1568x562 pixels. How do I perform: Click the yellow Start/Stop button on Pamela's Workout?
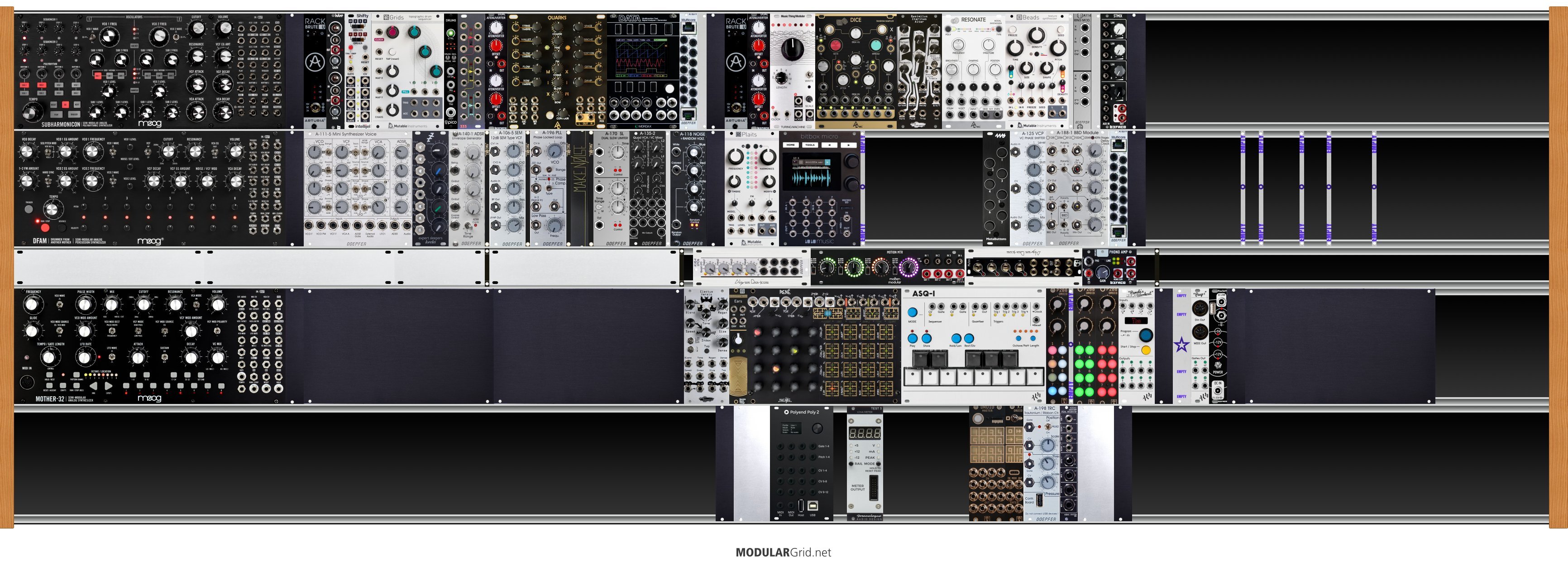pyautogui.click(x=1146, y=350)
